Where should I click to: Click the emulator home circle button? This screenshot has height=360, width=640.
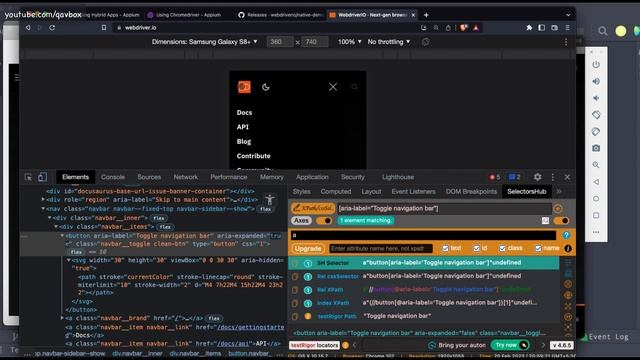click(x=596, y=198)
